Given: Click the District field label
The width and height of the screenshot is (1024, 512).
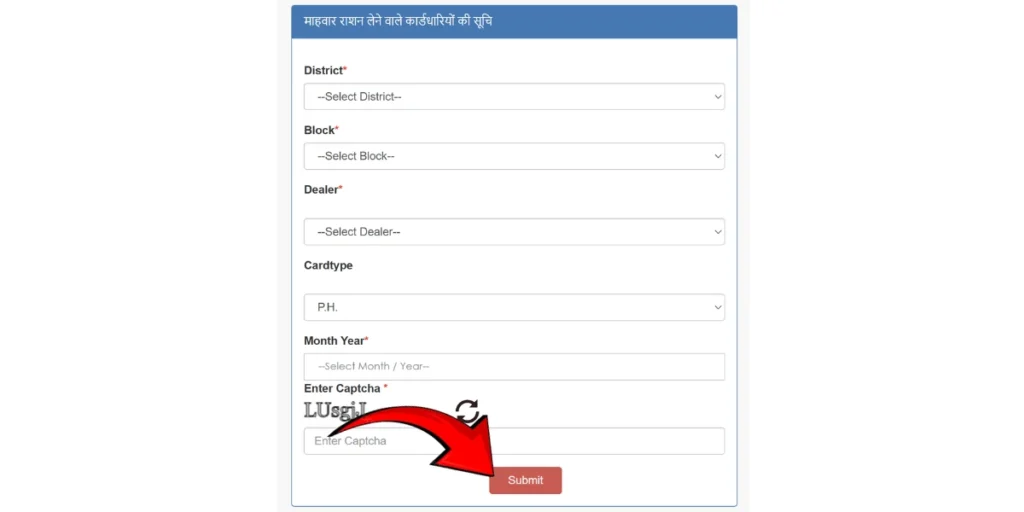Looking at the screenshot, I should pyautogui.click(x=325, y=70).
